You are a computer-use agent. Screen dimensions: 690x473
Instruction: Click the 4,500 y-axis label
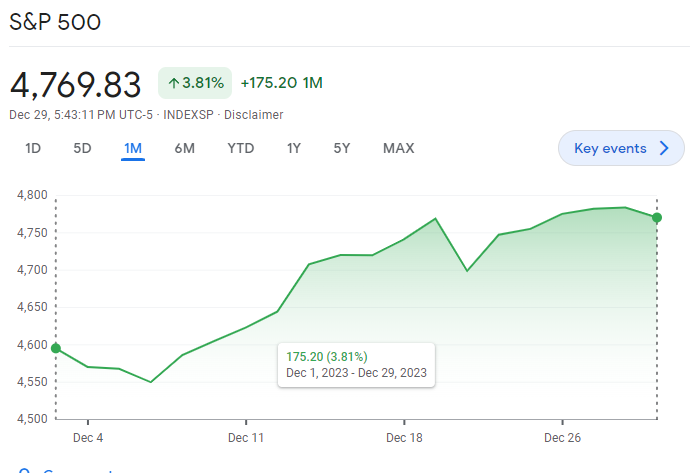(x=32, y=419)
